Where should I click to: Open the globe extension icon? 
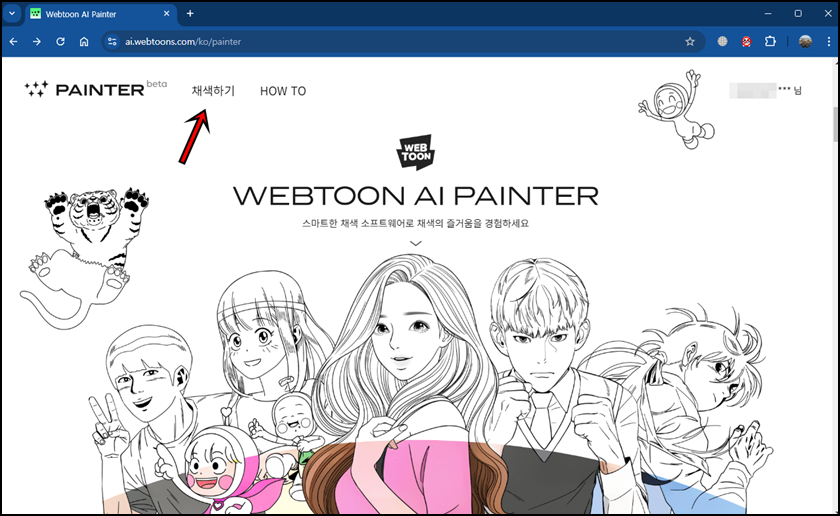pos(723,41)
